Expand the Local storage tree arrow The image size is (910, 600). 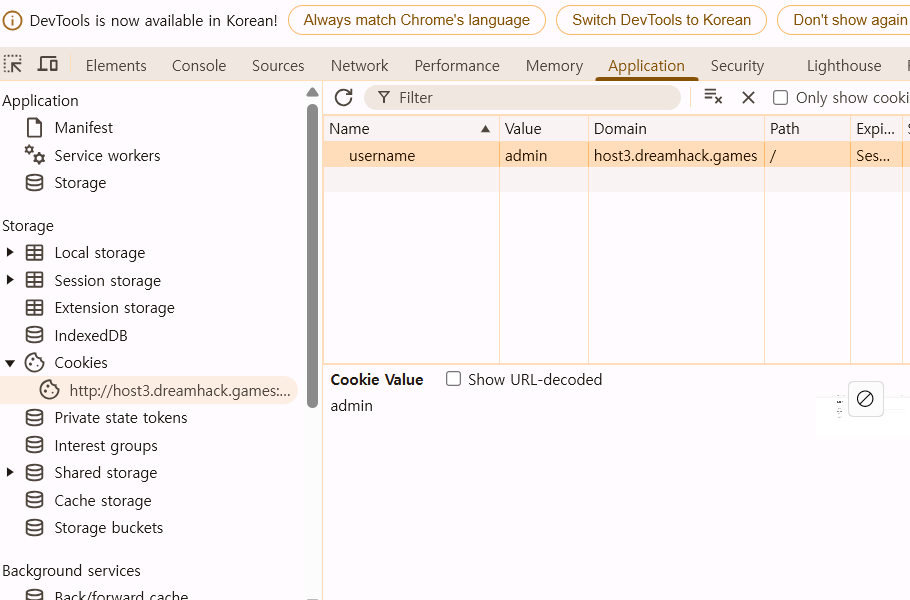pos(10,252)
